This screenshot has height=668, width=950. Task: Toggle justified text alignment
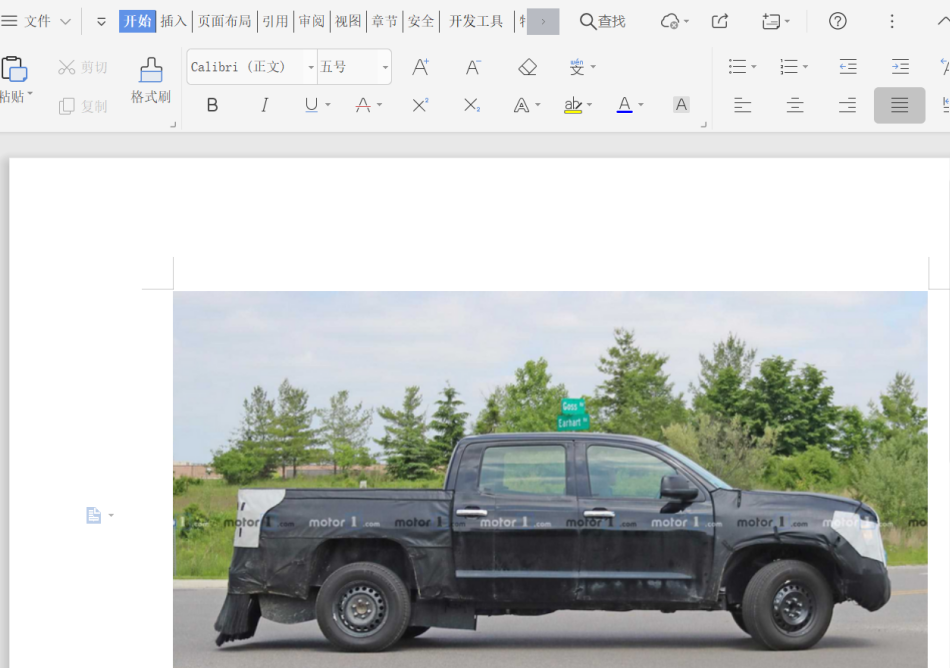[x=899, y=105]
